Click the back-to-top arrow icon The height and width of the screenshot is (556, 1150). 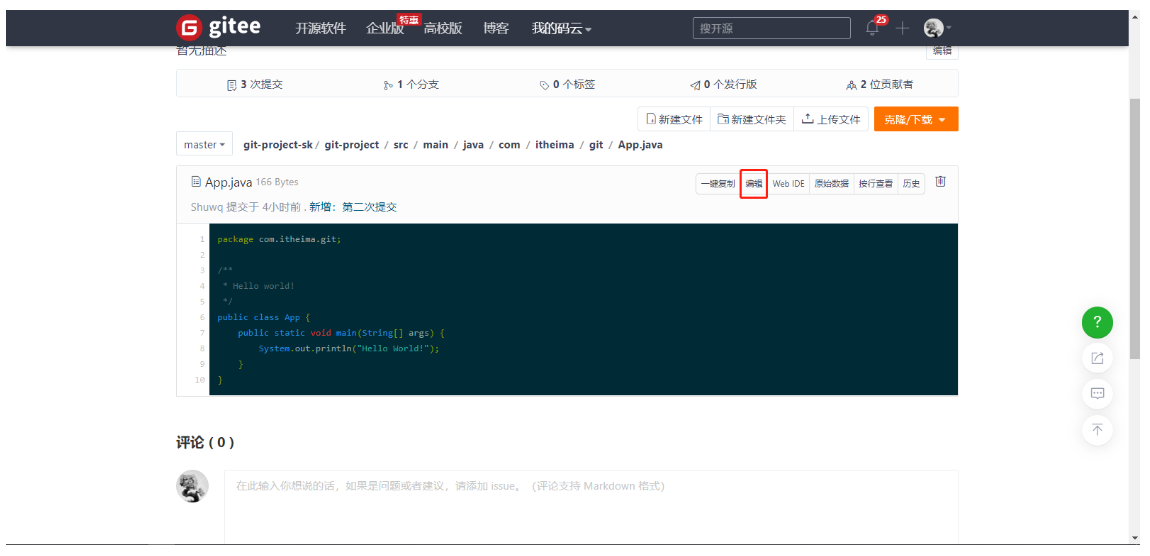[x=1097, y=429]
